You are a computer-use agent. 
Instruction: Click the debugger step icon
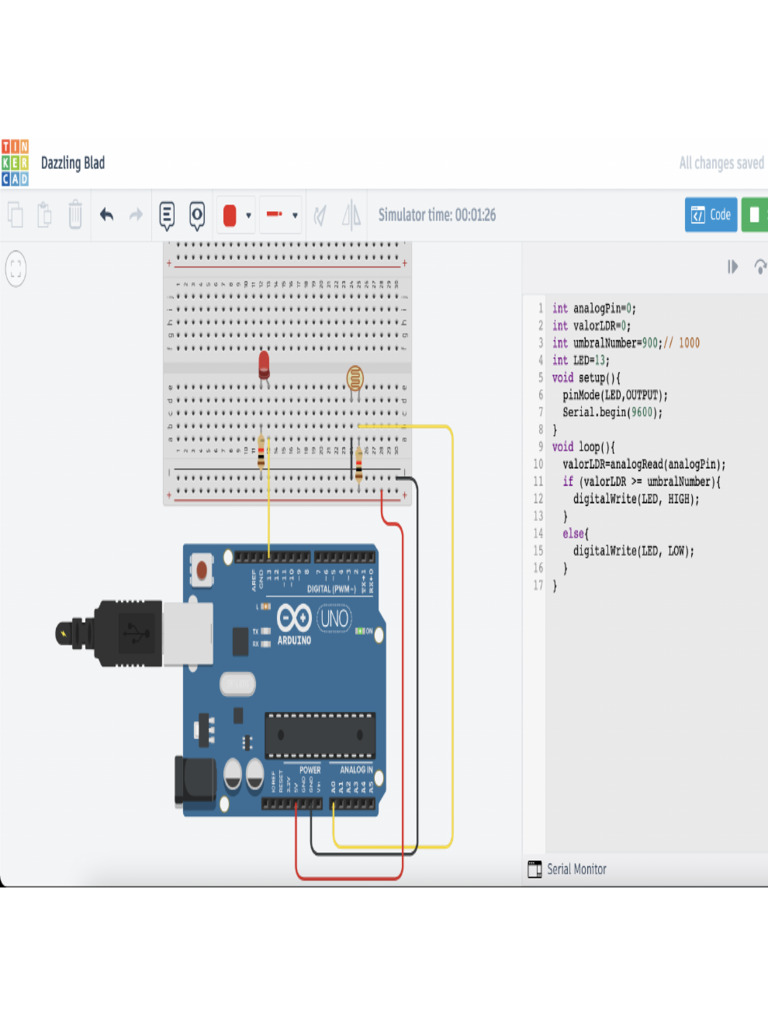(x=733, y=267)
